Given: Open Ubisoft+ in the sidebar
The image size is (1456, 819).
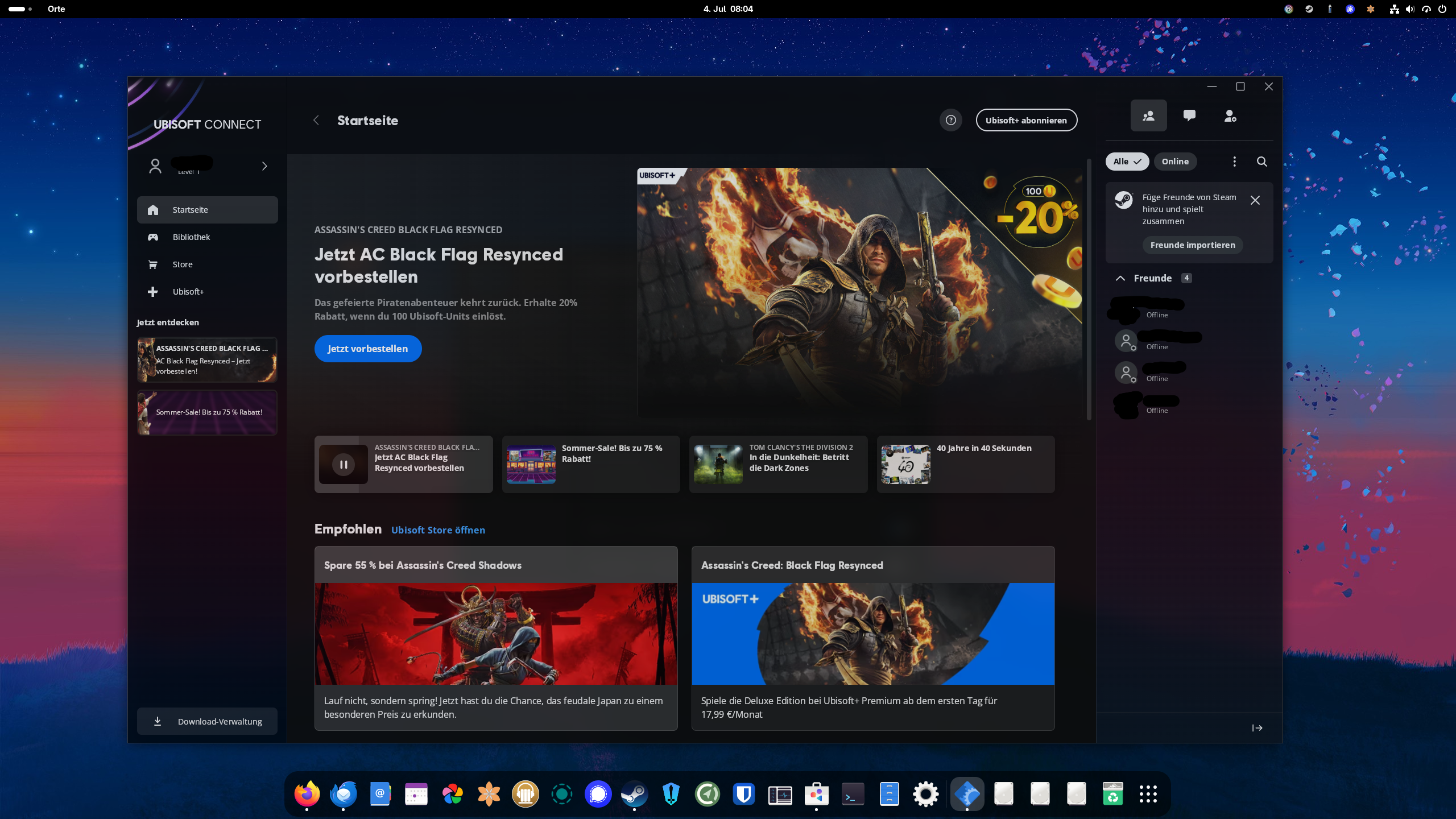Looking at the screenshot, I should pos(207,292).
